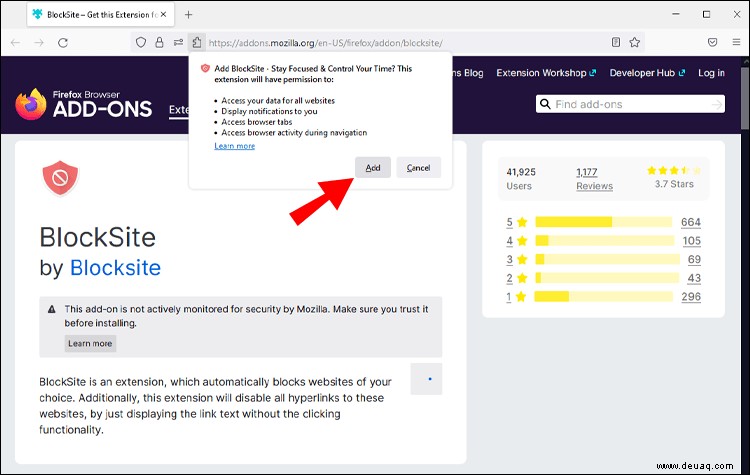Click Add to install BlockSite
The width and height of the screenshot is (750, 475).
pos(373,167)
